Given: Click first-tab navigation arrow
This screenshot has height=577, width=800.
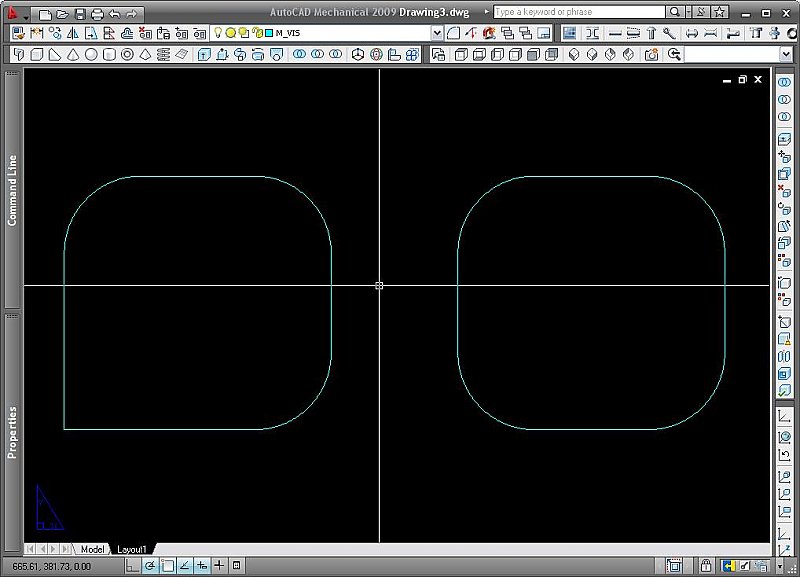Looking at the screenshot, I should [30, 549].
